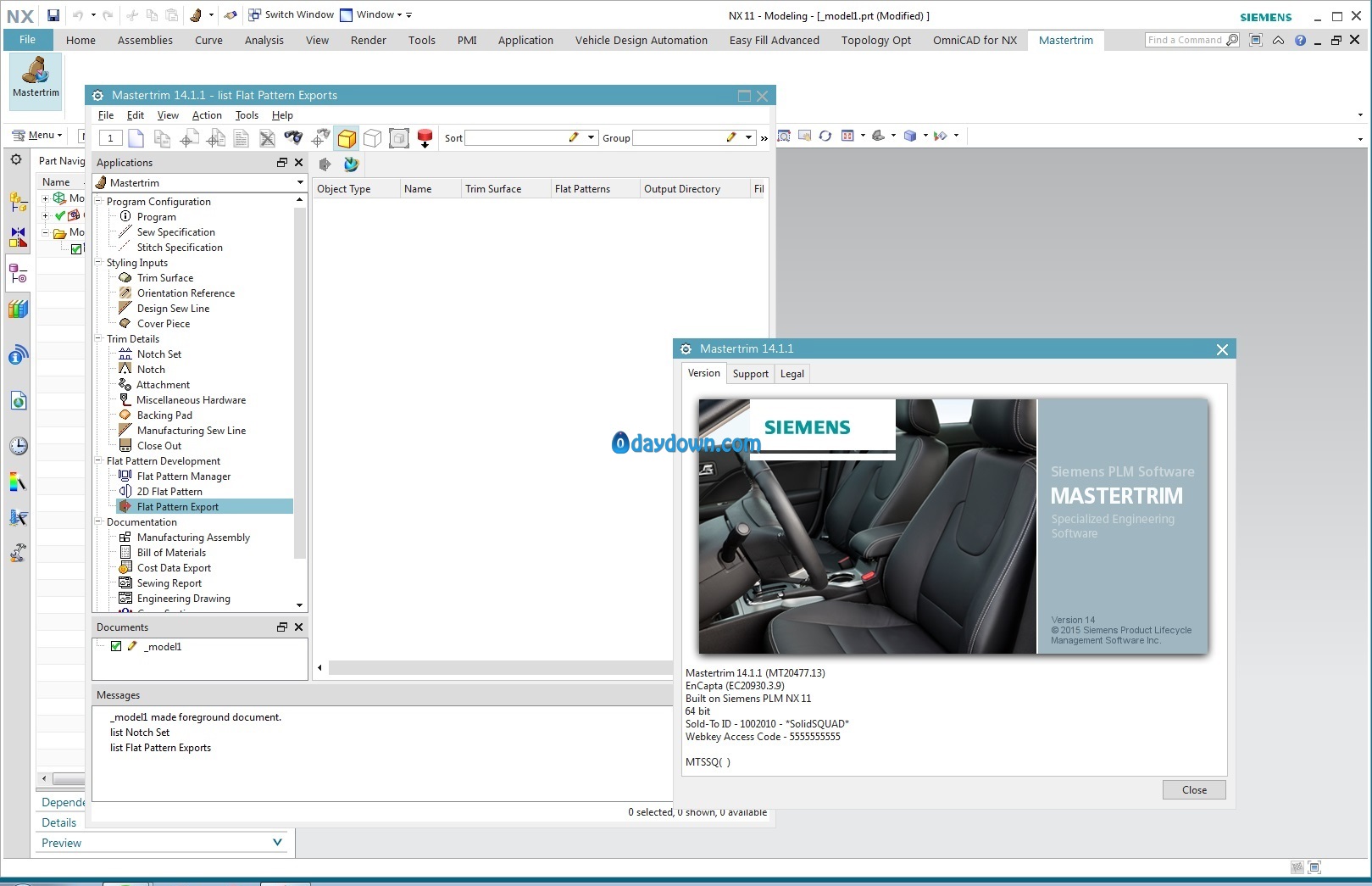Select the shaded yellow cube display mode
Screen dimensions: 1372x886
[346, 138]
